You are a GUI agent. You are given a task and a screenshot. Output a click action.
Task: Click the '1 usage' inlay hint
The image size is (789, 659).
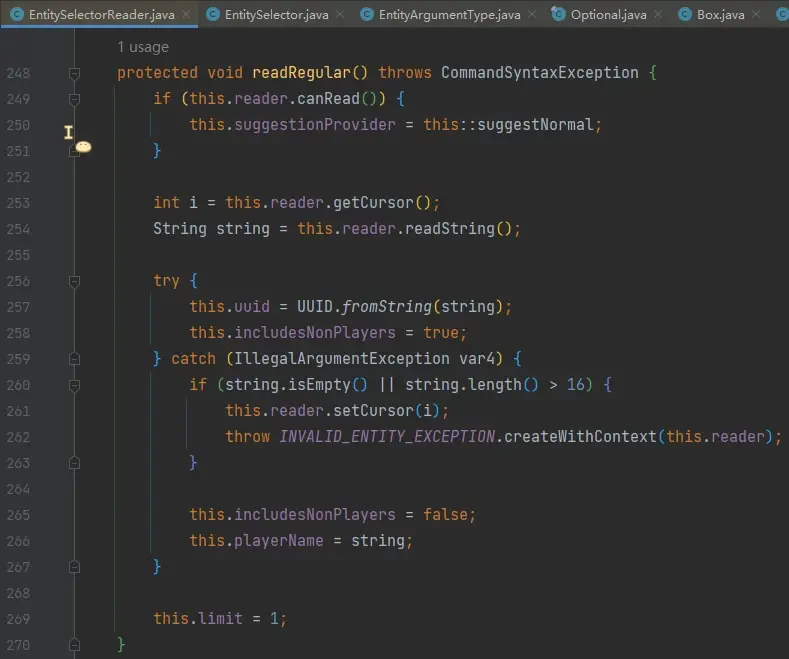coord(143,47)
